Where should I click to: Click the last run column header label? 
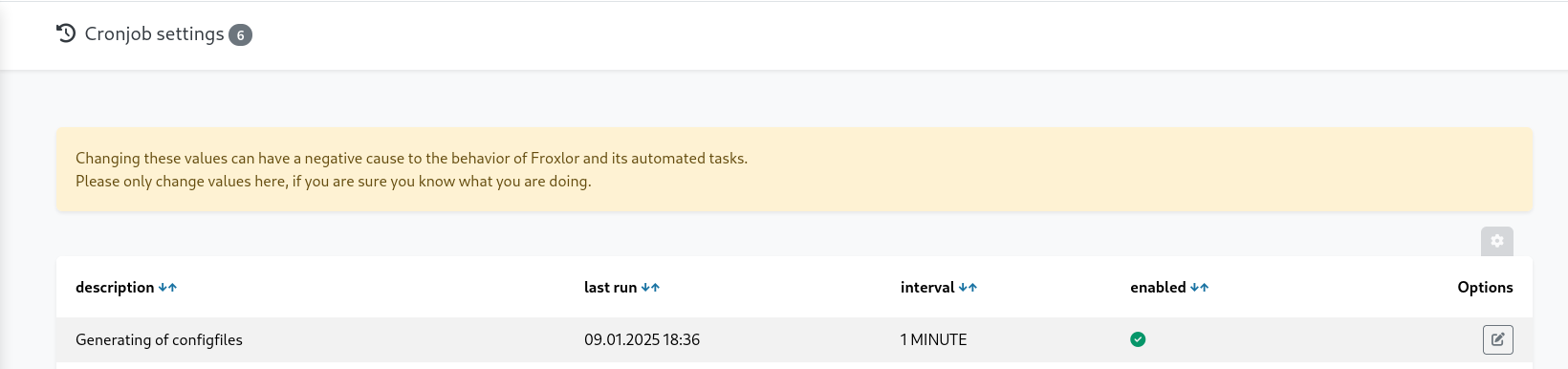pyautogui.click(x=610, y=288)
